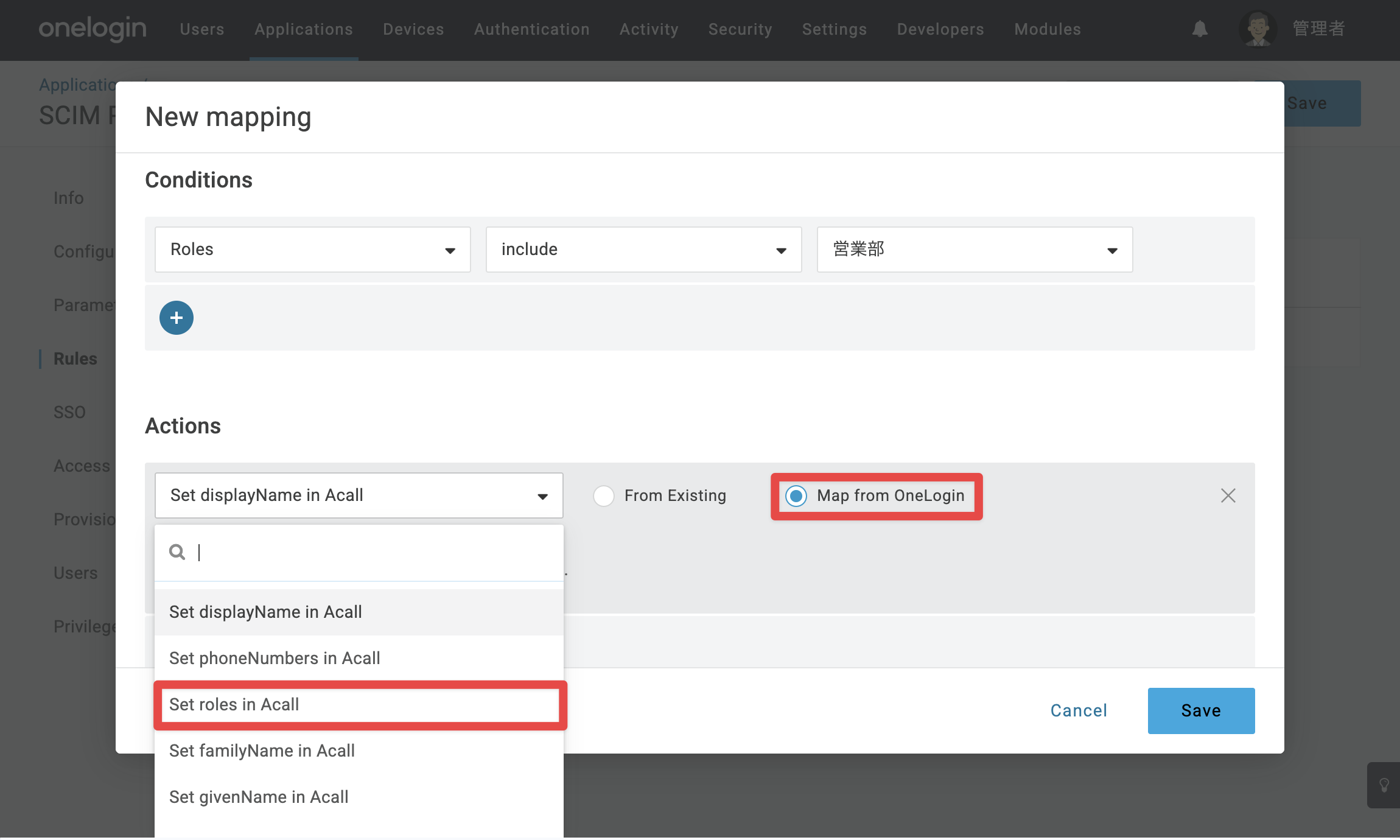The width and height of the screenshot is (1400, 840).
Task: Open the 営業部 value dropdown
Action: (x=975, y=250)
